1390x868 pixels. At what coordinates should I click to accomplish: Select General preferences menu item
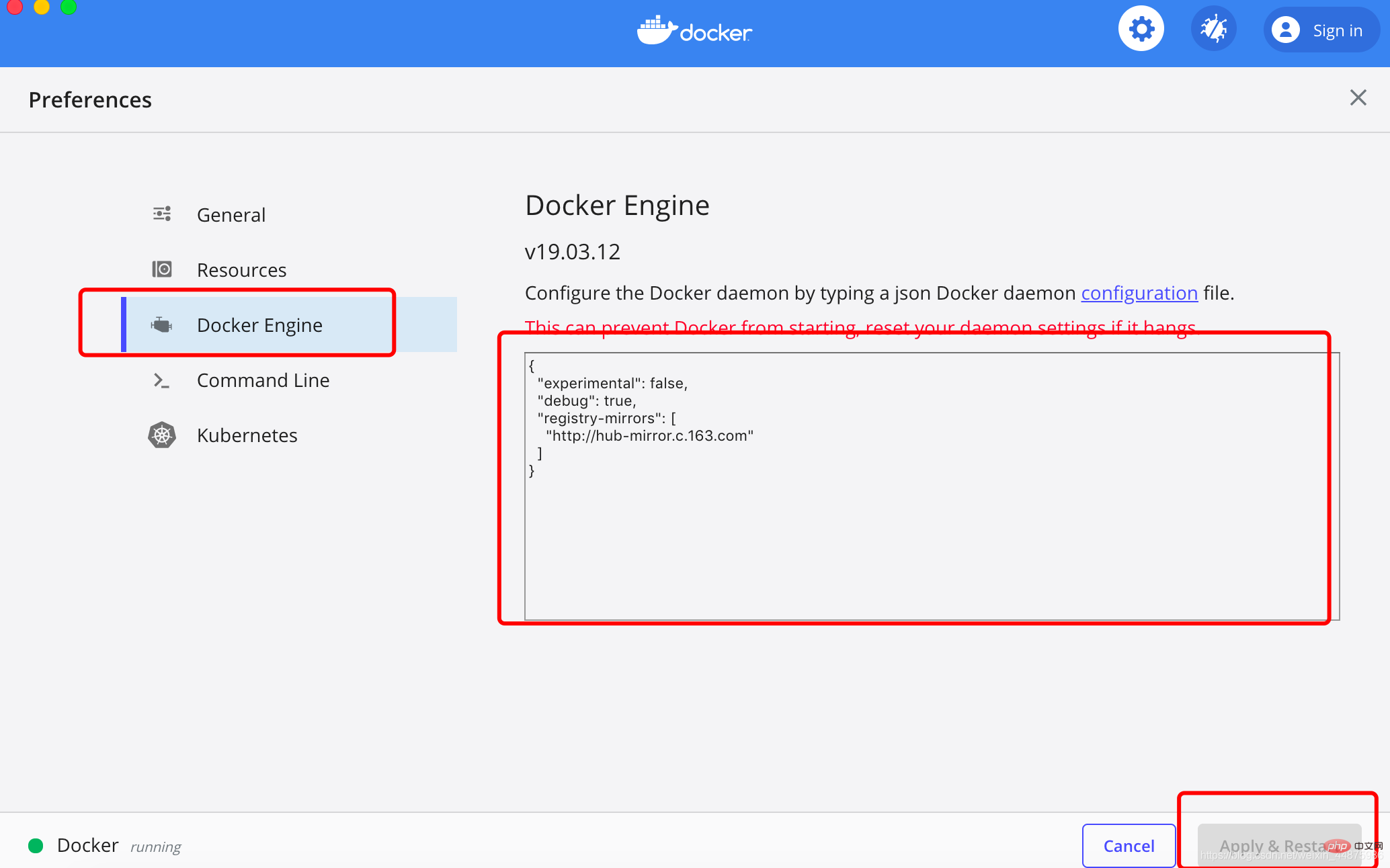click(x=231, y=214)
